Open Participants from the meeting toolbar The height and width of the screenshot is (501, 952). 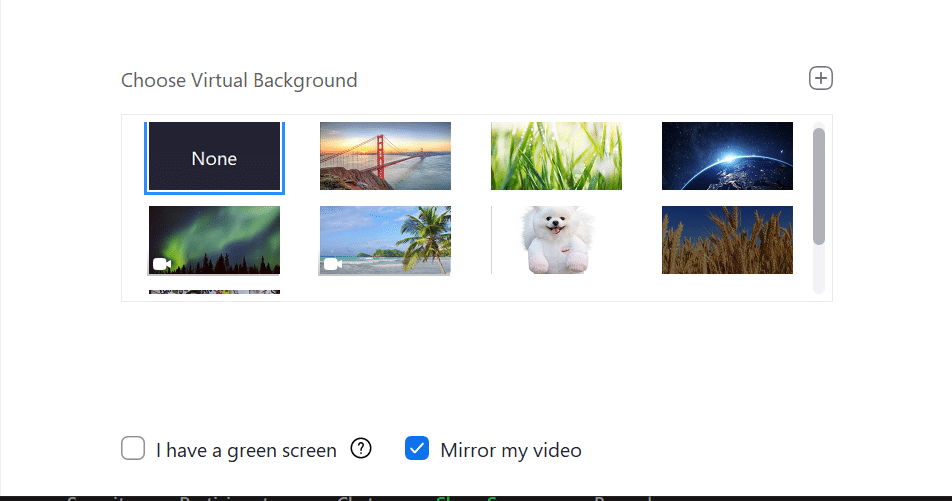point(223,498)
